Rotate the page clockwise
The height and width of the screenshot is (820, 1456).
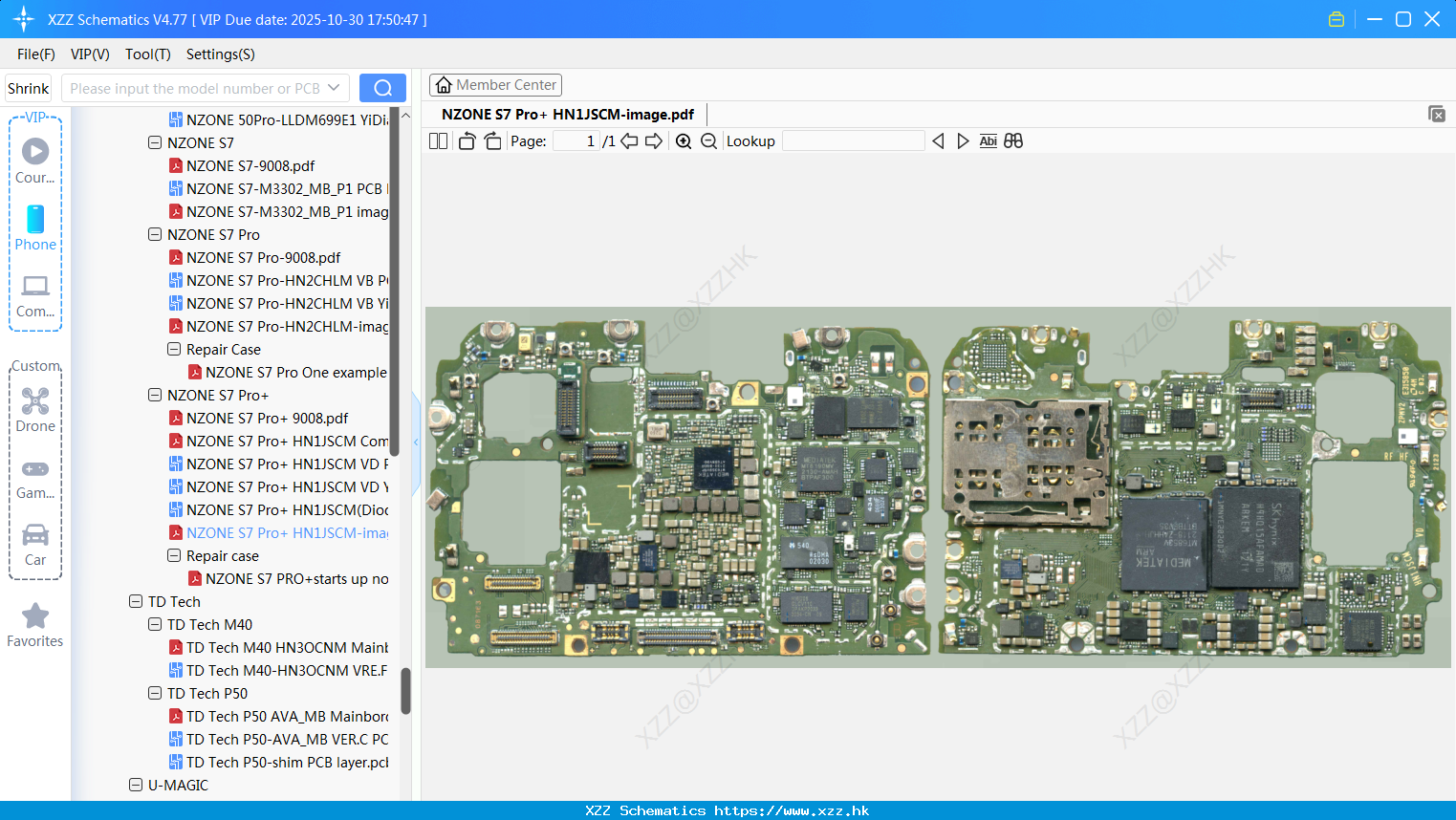tap(492, 141)
